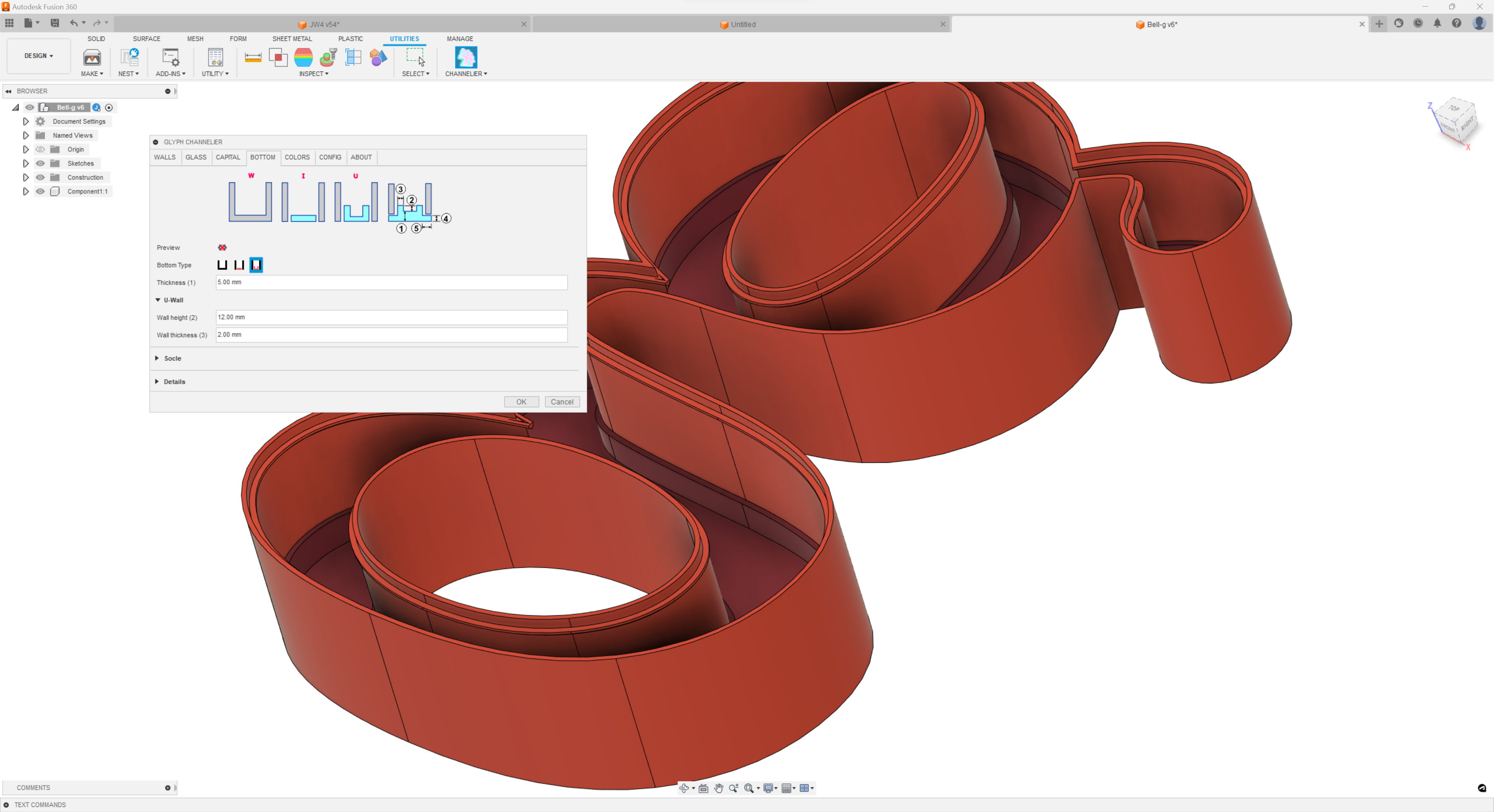Click the Save icon in title bar
This screenshot has height=812, width=1494.
(54, 23)
